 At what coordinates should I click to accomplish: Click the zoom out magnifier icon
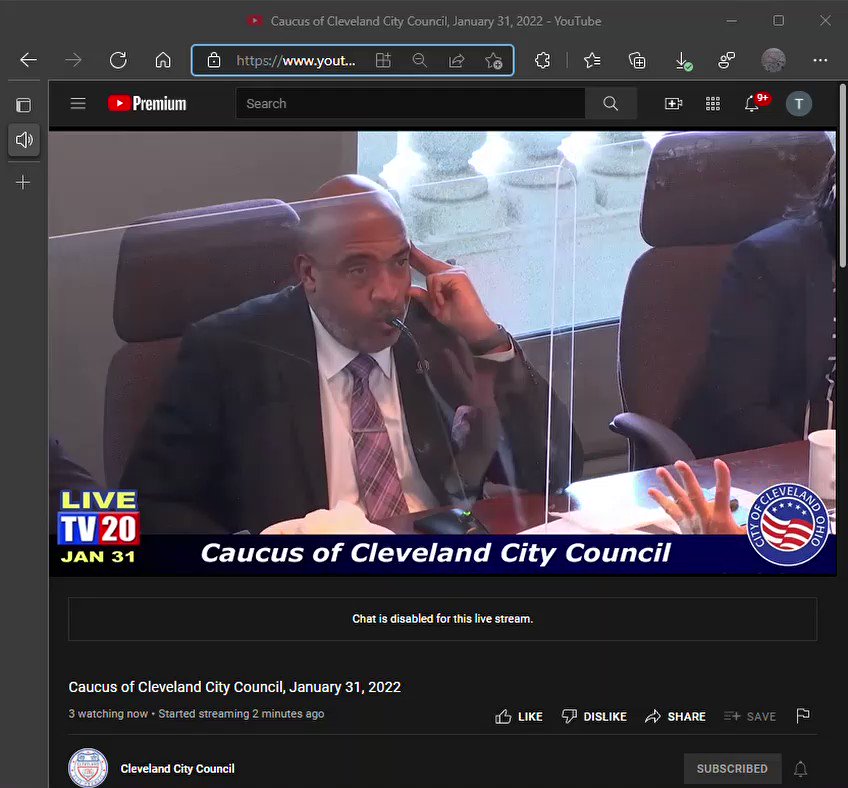click(420, 60)
